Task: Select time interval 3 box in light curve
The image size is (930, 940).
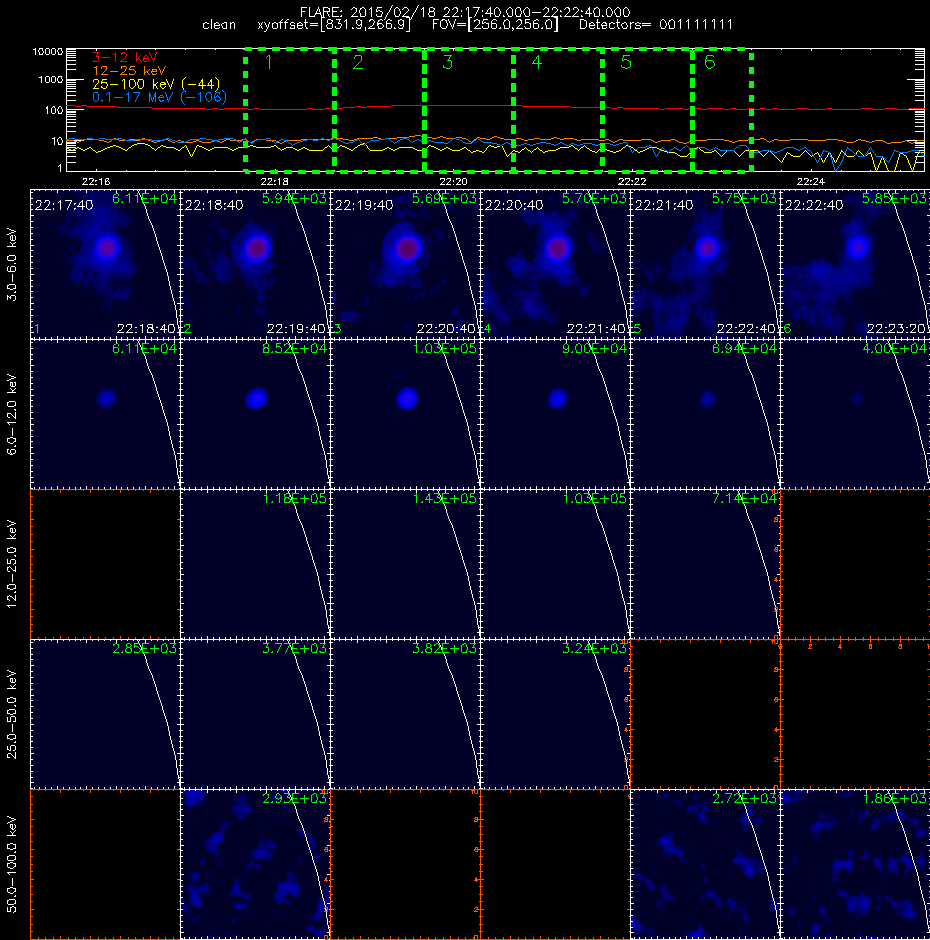Action: (x=468, y=110)
